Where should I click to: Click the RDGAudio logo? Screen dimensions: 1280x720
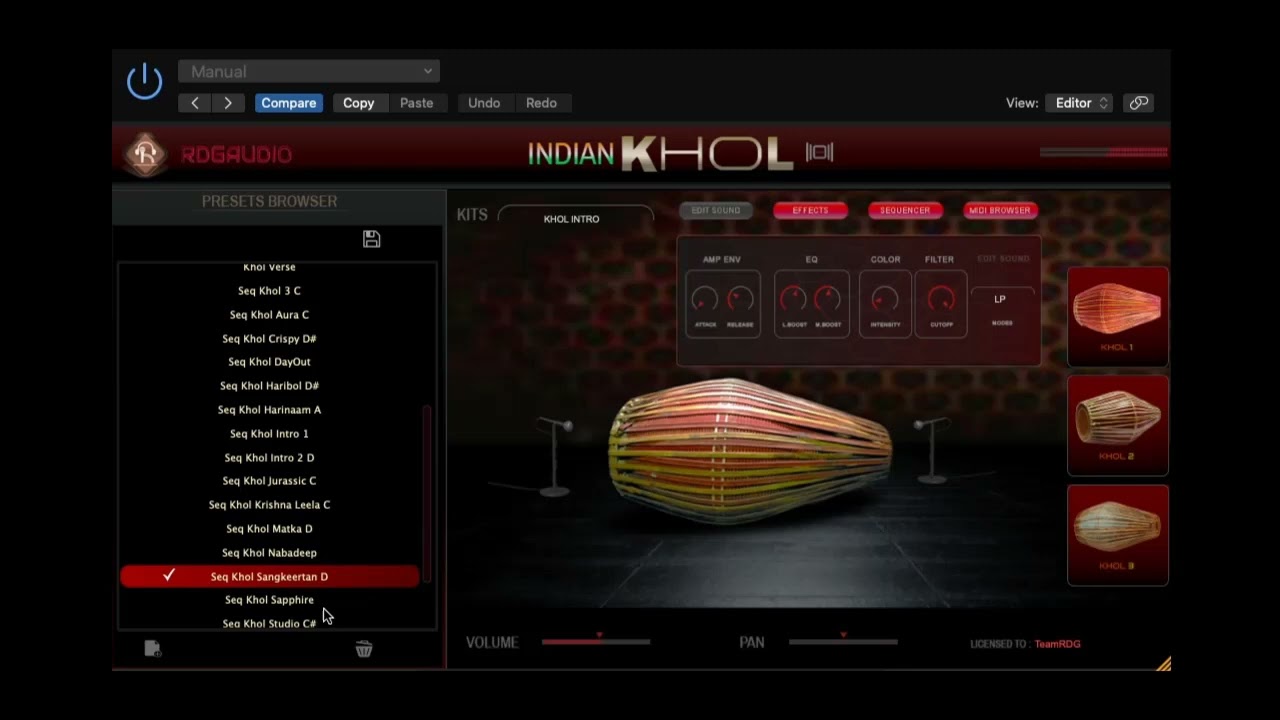point(146,154)
